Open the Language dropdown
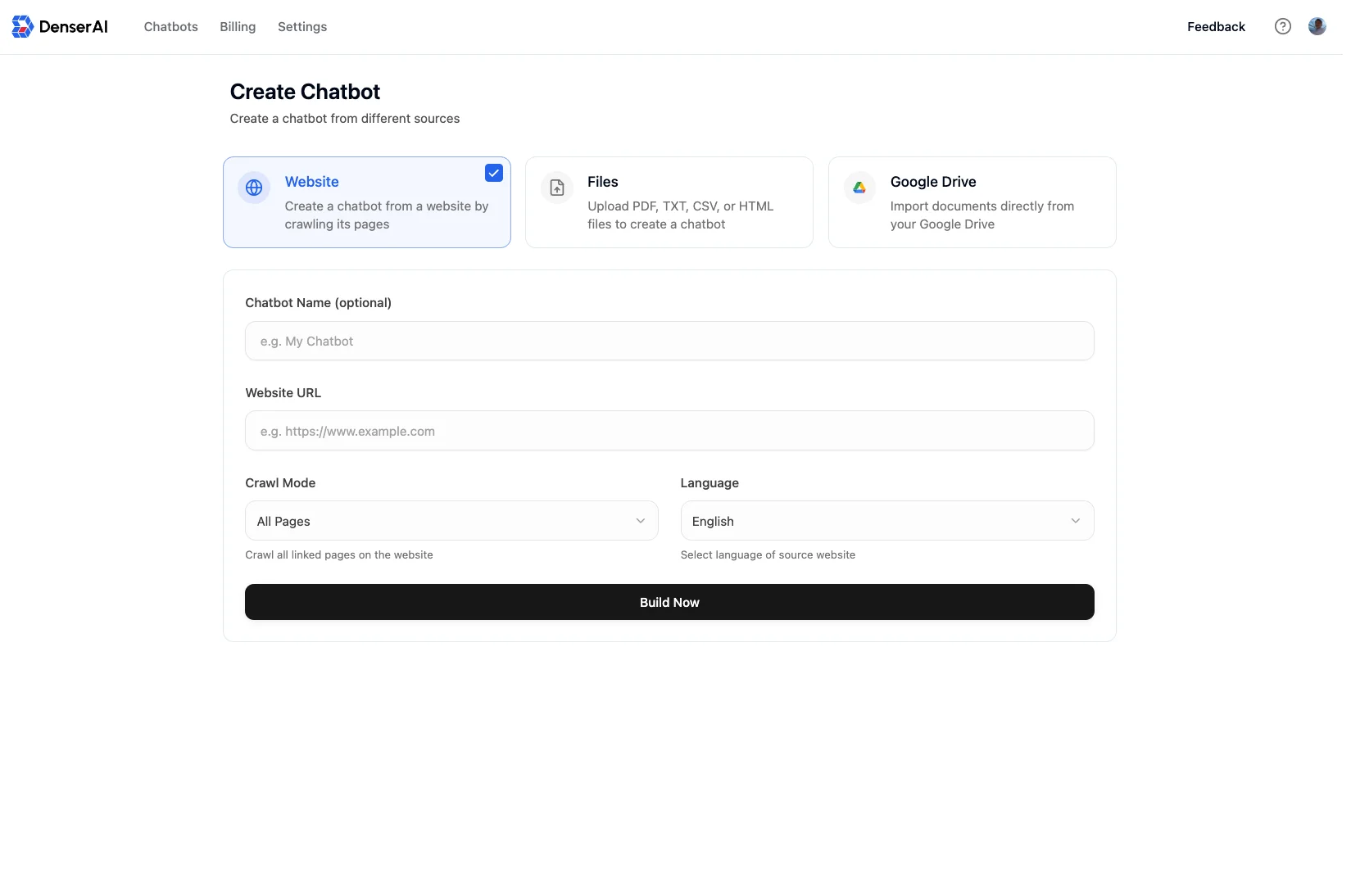The image size is (1351, 896). (886, 521)
